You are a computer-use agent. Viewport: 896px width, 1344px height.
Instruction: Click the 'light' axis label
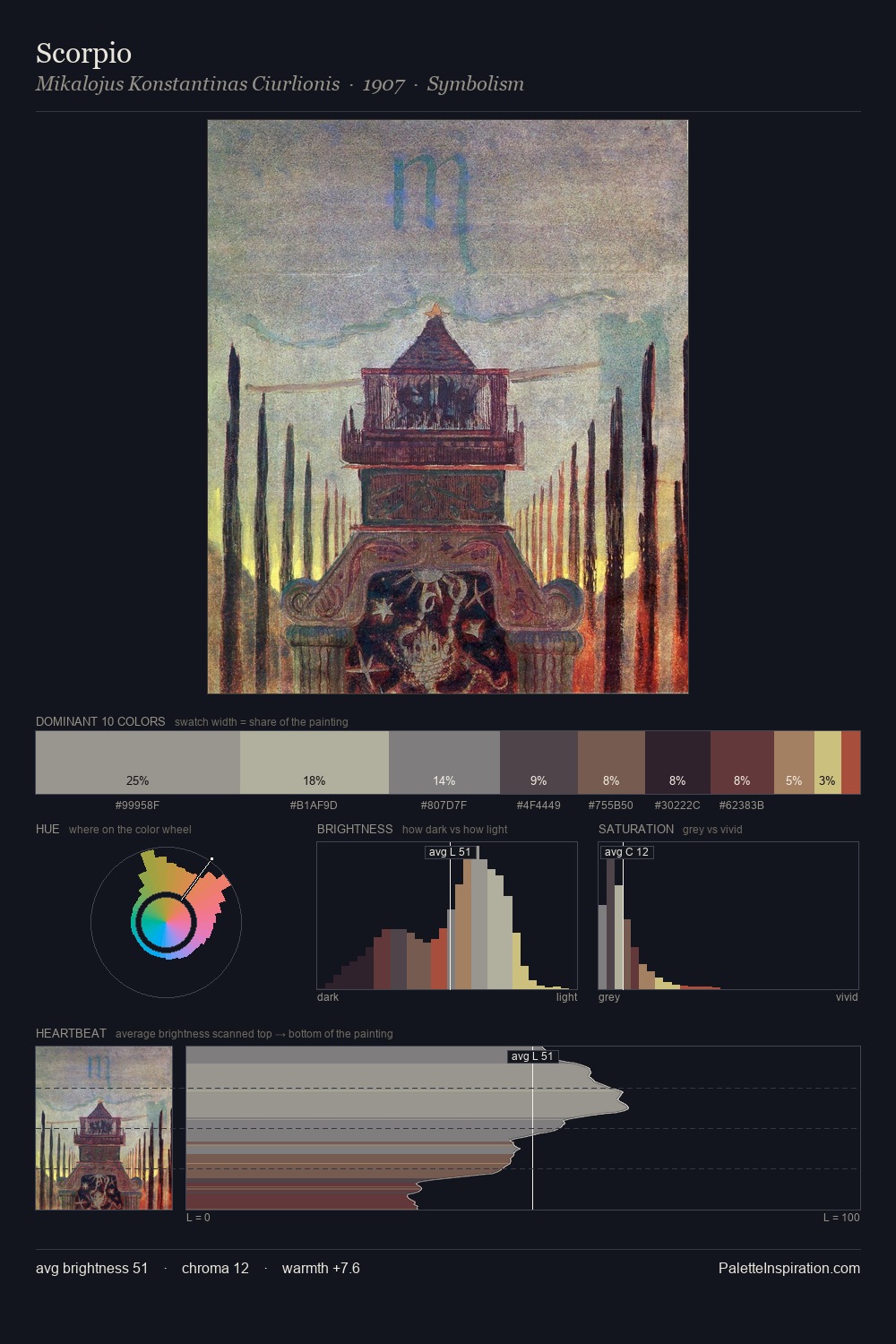(x=566, y=997)
